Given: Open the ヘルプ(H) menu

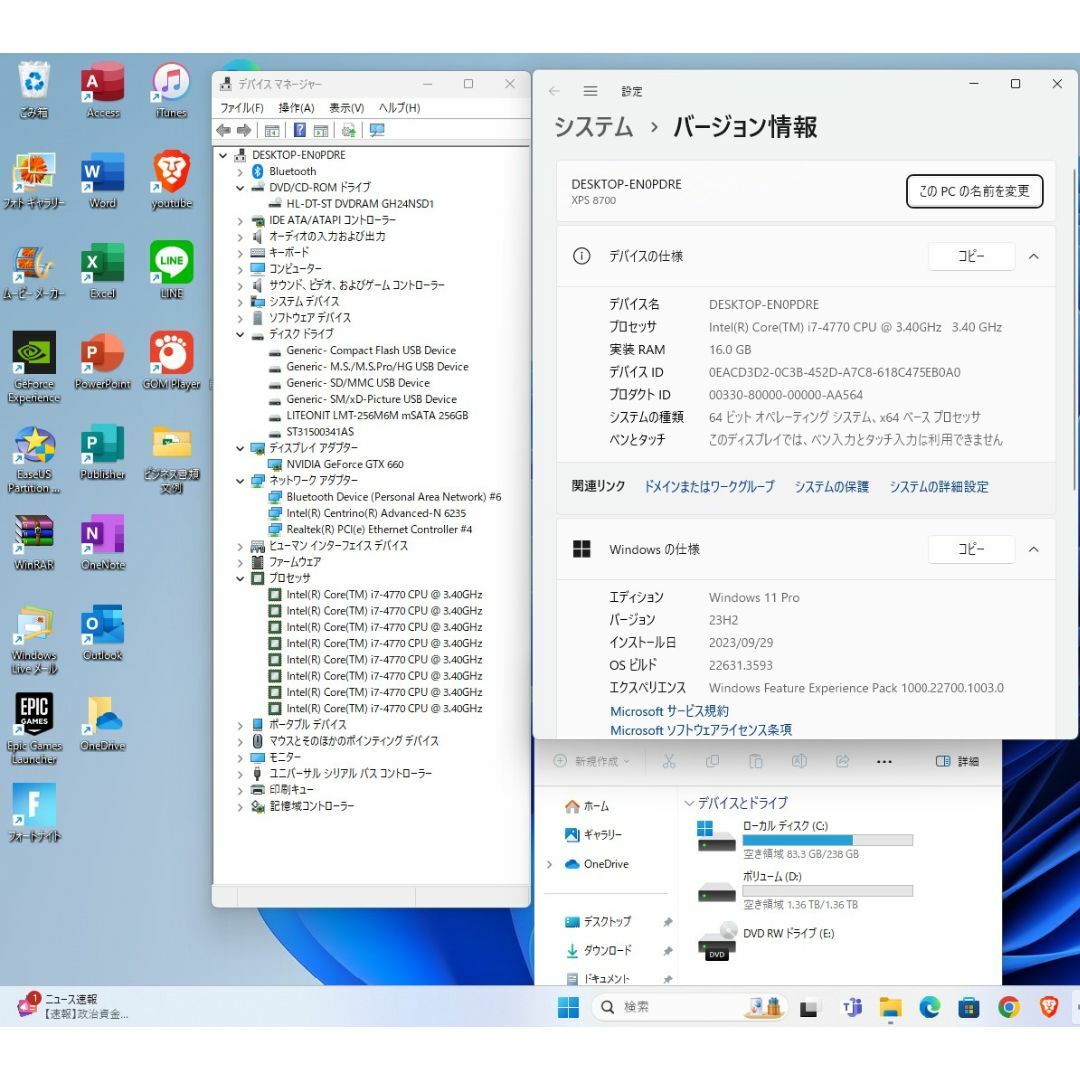Looking at the screenshot, I should point(399,108).
